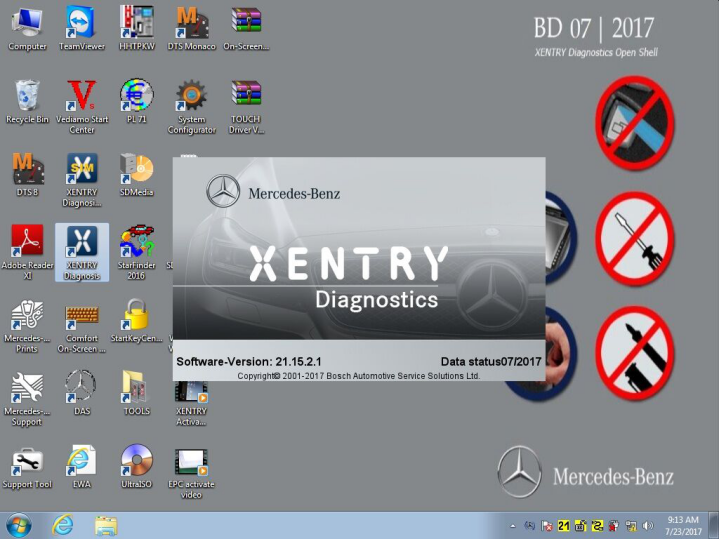Image resolution: width=719 pixels, height=539 pixels.
Task: Show hidden tray icons arrow
Action: point(513,526)
